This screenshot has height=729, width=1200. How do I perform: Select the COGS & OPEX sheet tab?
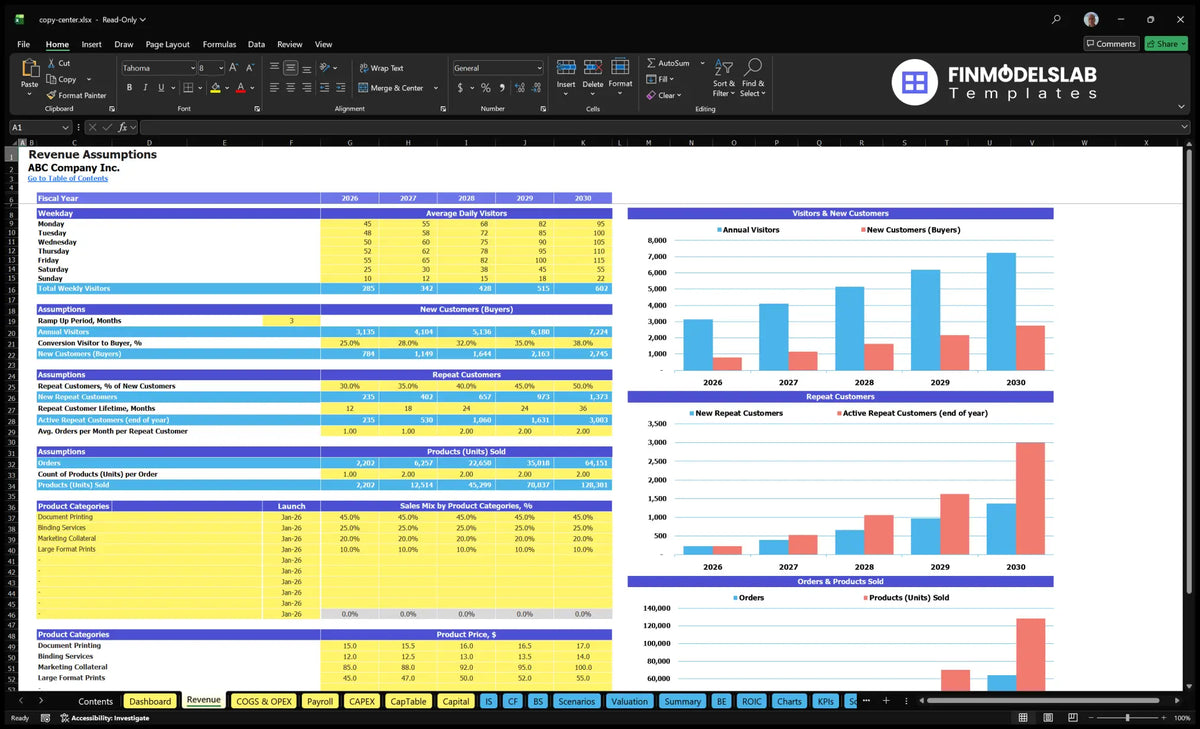click(263, 701)
